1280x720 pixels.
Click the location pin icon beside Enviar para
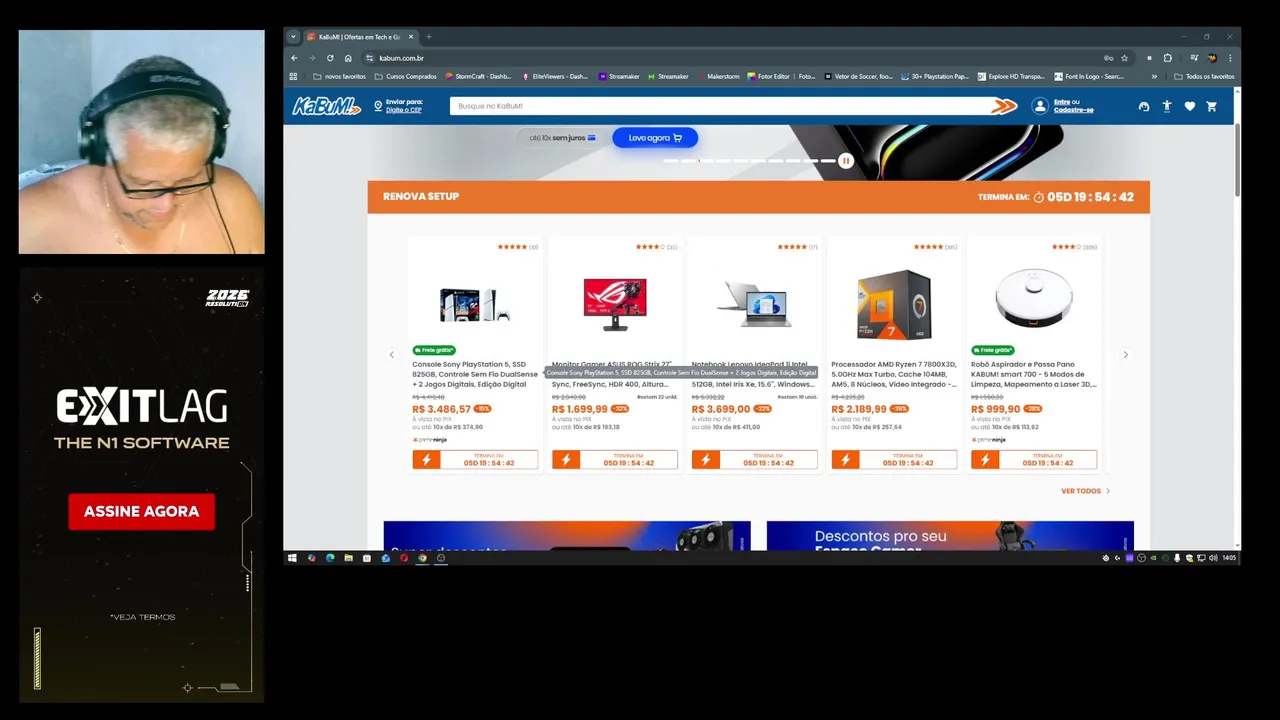(x=378, y=106)
